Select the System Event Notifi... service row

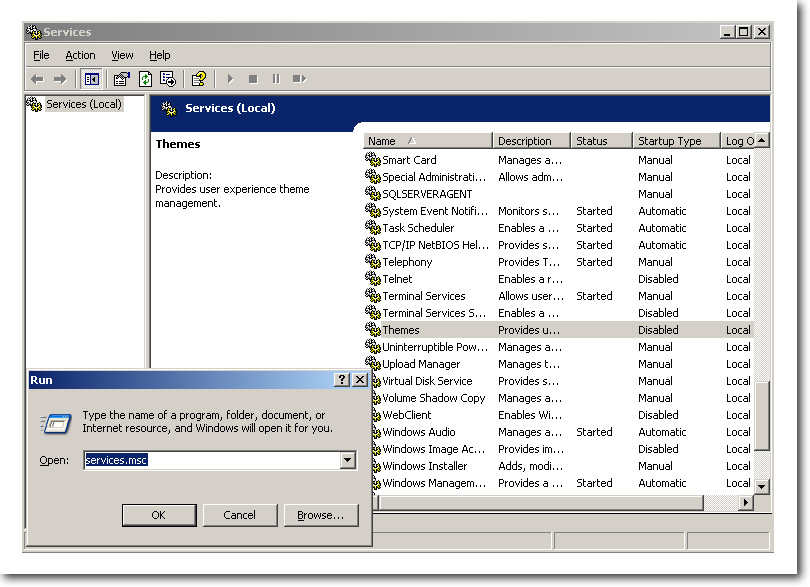click(x=558, y=211)
